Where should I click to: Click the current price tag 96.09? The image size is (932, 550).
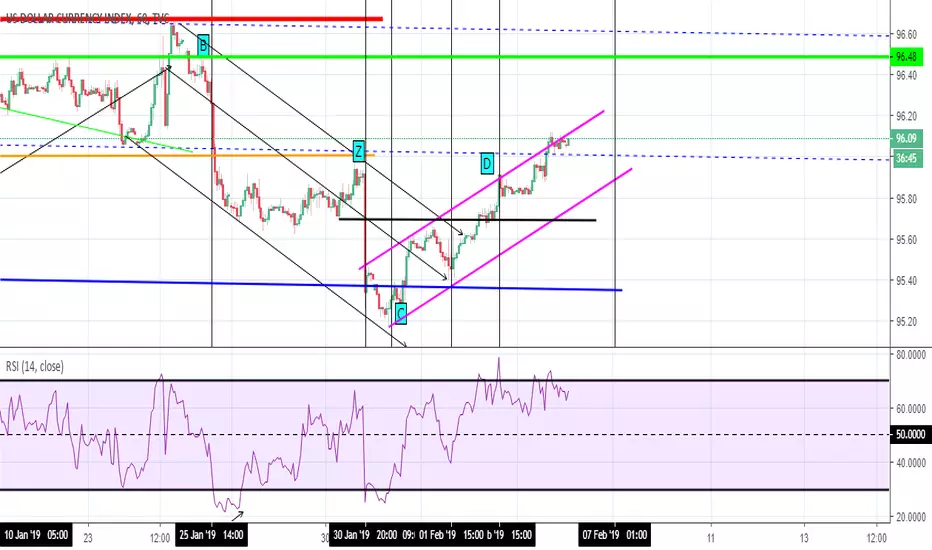click(906, 139)
